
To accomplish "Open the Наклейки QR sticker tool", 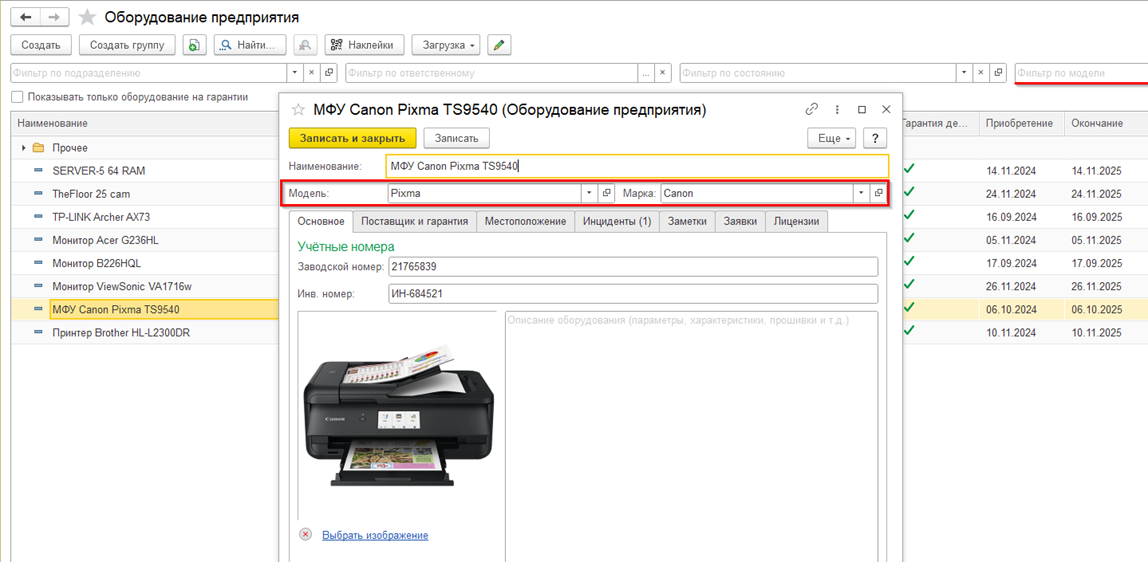I will point(364,45).
